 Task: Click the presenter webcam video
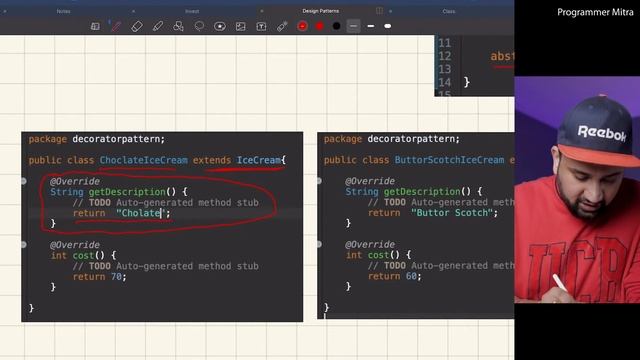coord(577,190)
